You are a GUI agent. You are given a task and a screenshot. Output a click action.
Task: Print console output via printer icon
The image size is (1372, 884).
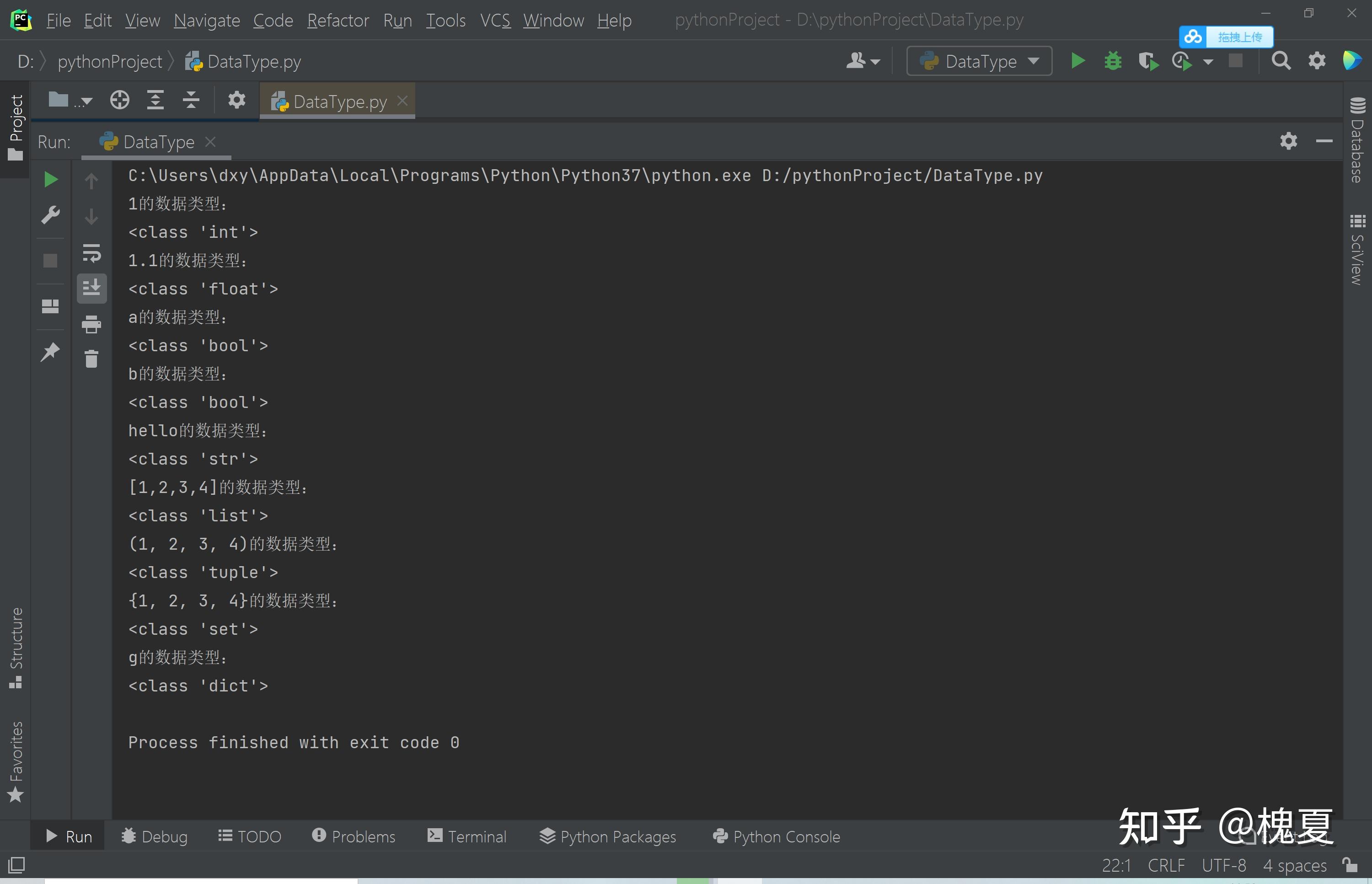tap(92, 324)
